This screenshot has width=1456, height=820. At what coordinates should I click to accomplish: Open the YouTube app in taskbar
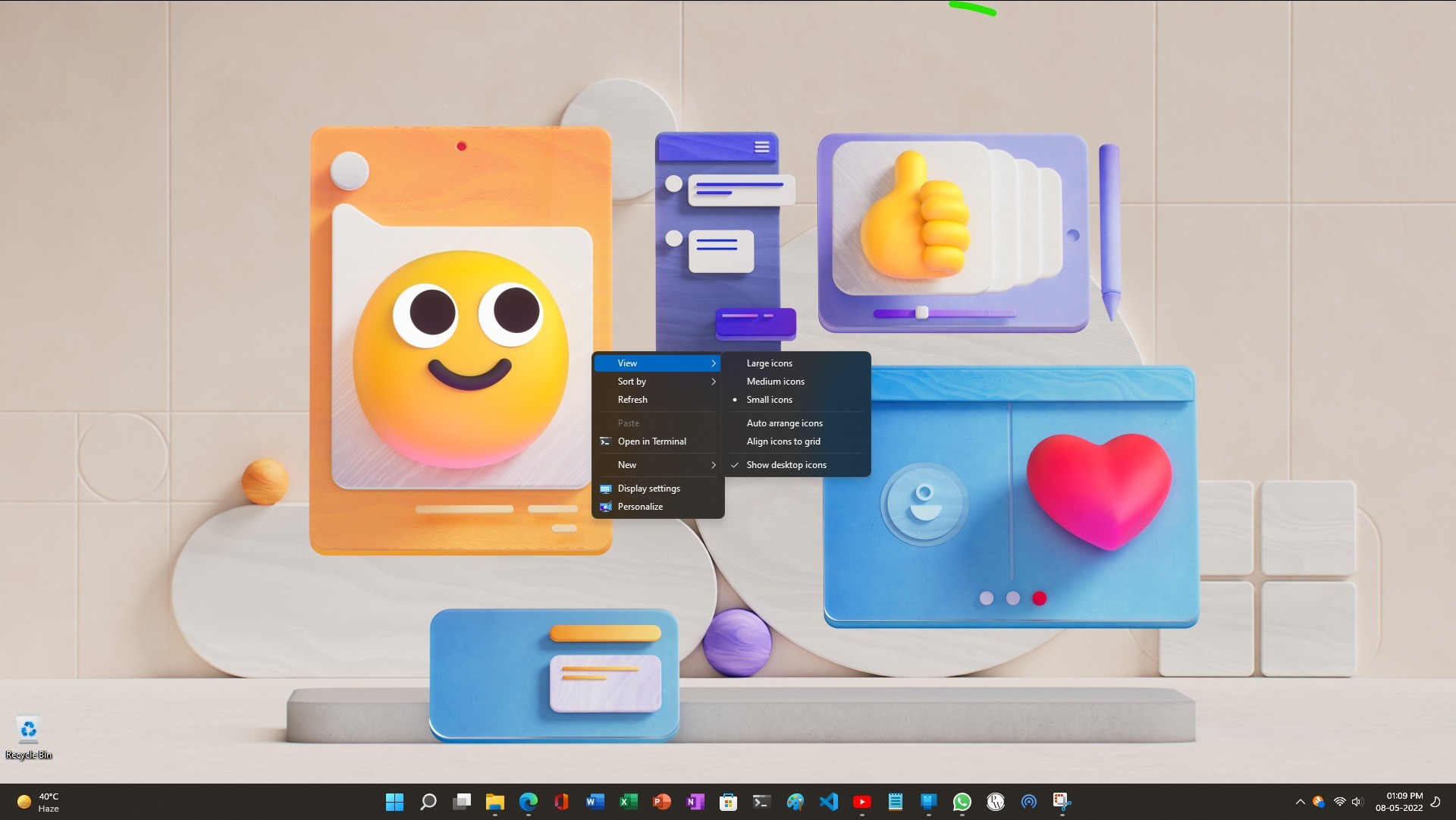tap(861, 802)
